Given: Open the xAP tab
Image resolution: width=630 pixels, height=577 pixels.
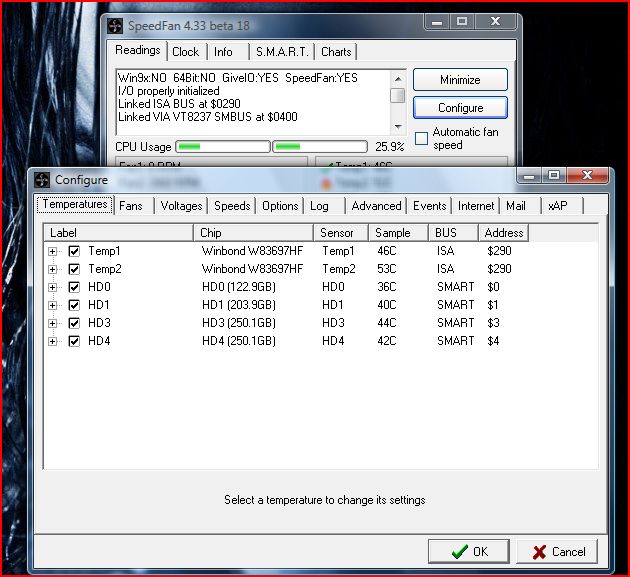Looking at the screenshot, I should pos(562,206).
